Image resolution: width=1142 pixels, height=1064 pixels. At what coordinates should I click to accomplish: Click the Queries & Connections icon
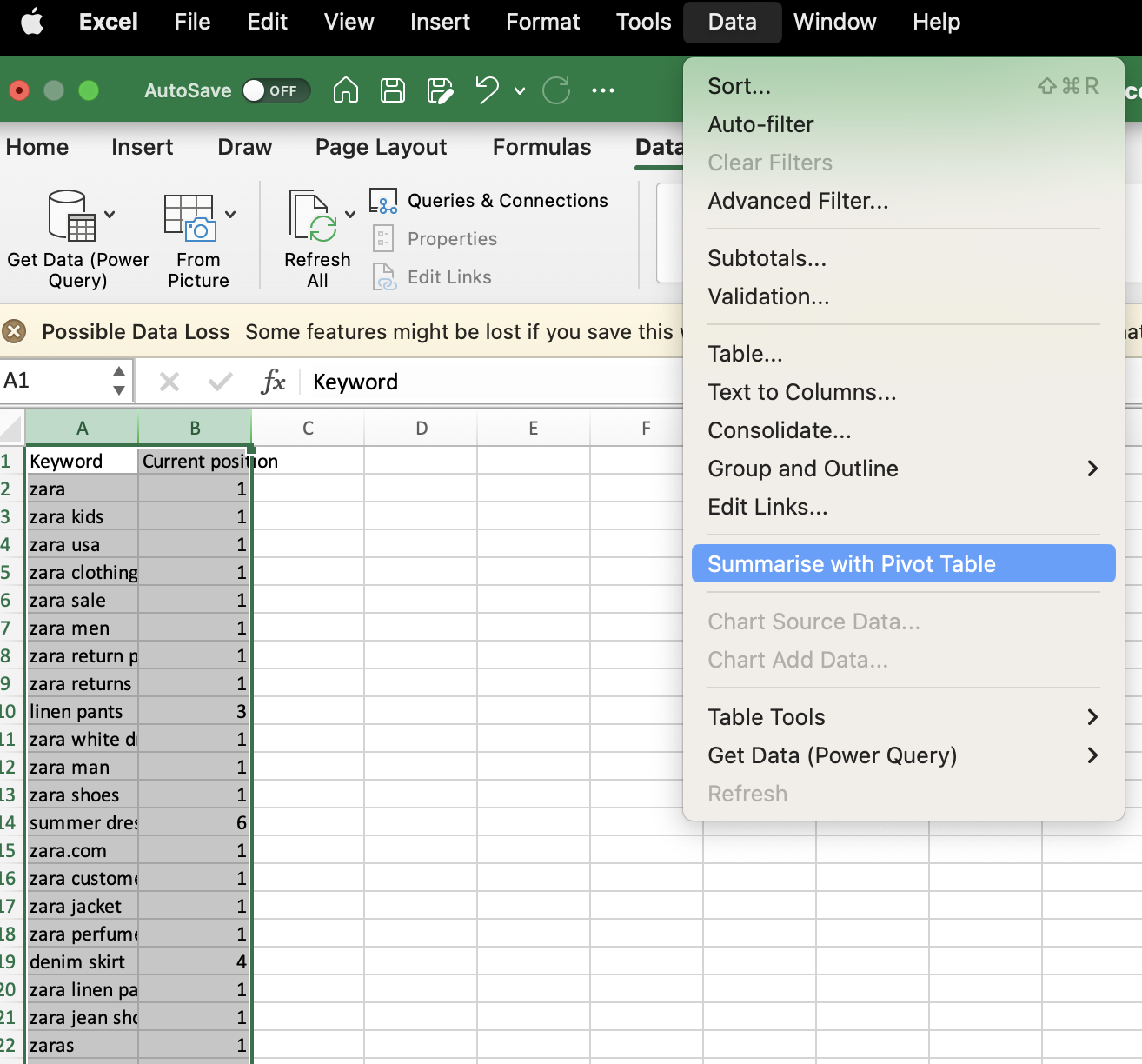[383, 201]
